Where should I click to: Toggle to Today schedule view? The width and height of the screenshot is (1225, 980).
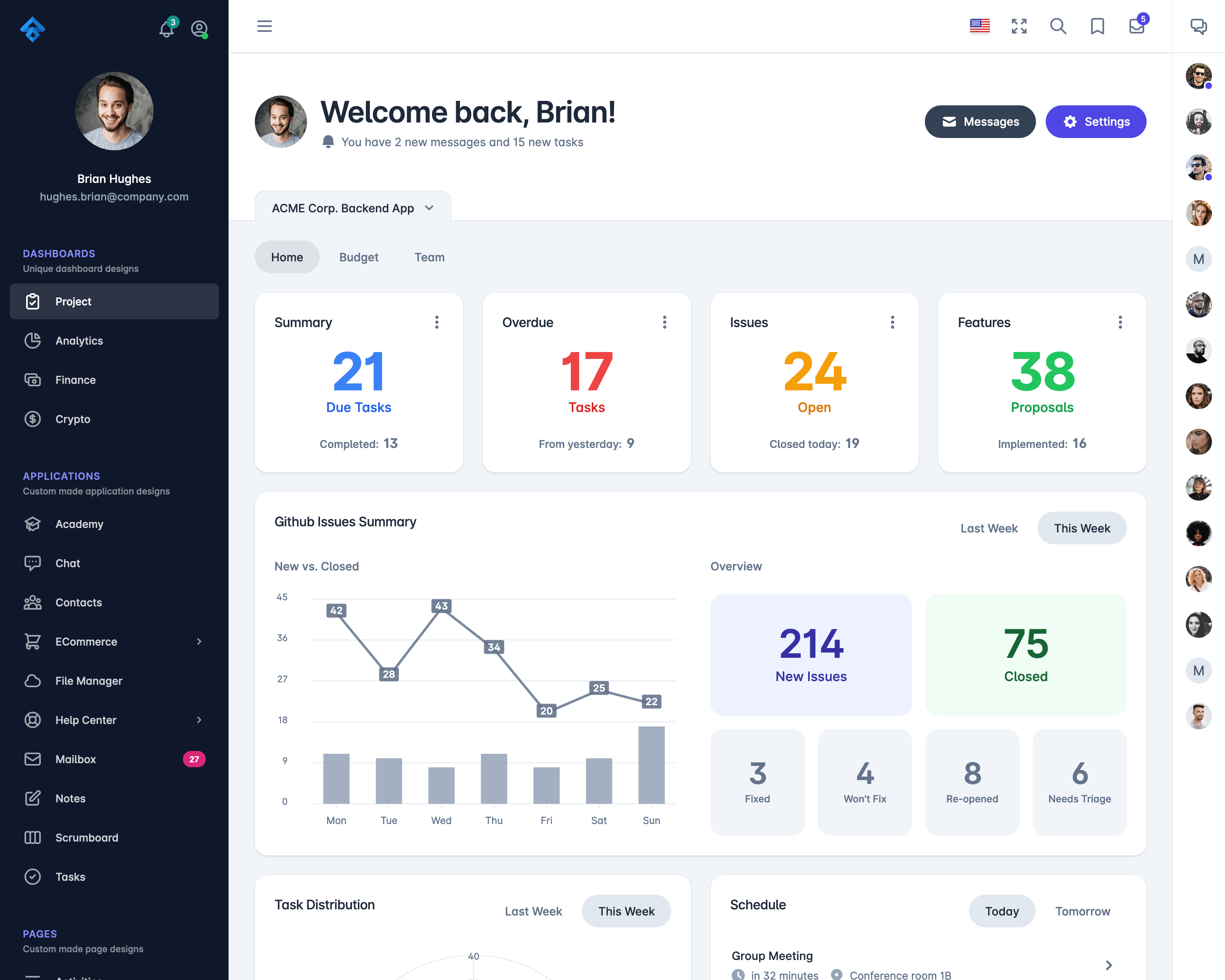tap(1001, 911)
